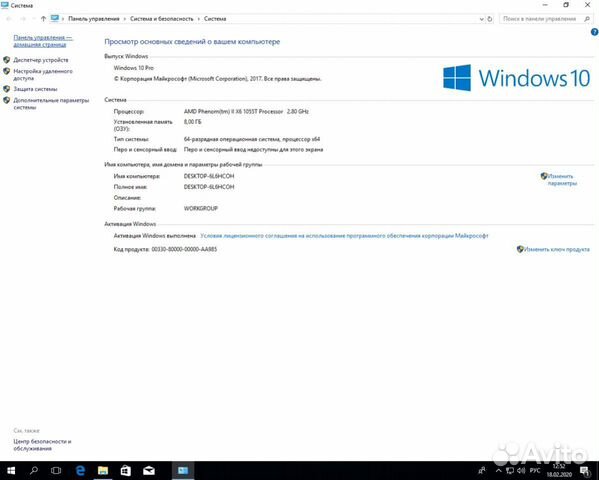Expand chevron after Система и безопасность breadcrumb

point(199,19)
